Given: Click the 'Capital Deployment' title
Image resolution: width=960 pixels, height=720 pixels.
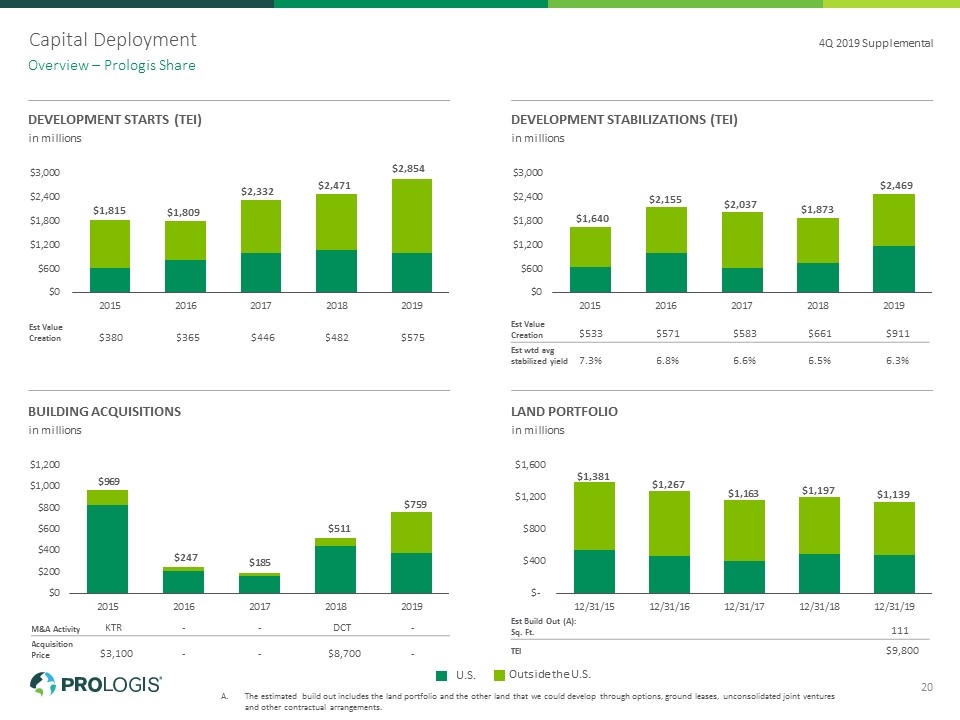Looking at the screenshot, I should pos(113,40).
